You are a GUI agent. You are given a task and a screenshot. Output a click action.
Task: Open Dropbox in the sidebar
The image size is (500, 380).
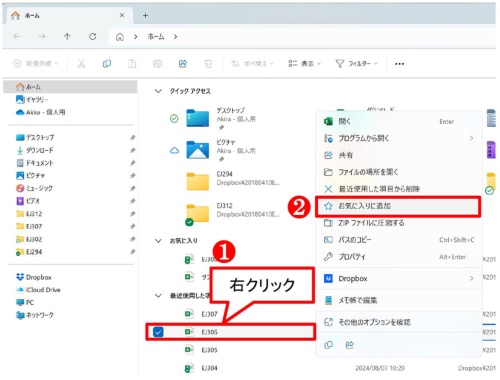tap(34, 277)
